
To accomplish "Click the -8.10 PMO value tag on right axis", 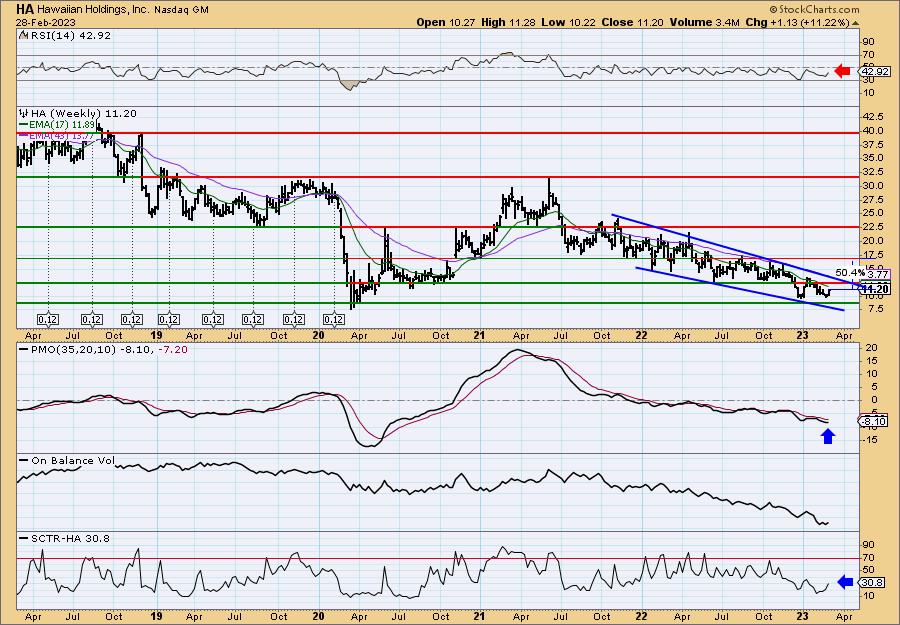I will point(875,422).
